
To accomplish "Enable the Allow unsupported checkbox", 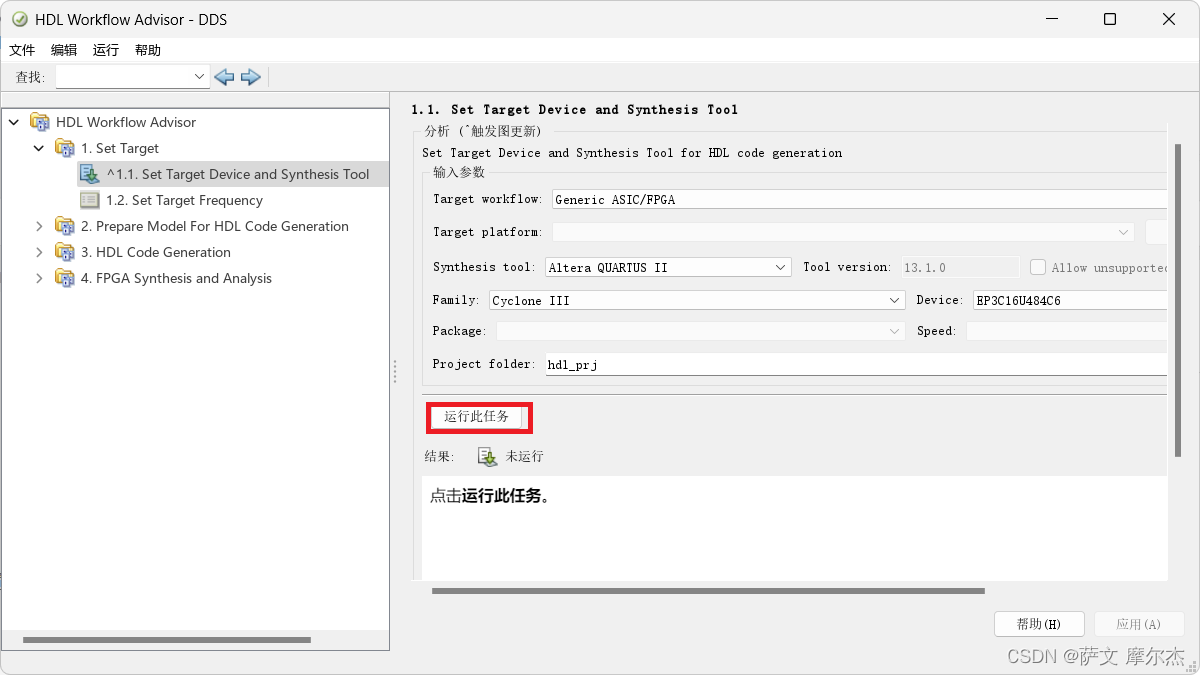I will [1037, 267].
